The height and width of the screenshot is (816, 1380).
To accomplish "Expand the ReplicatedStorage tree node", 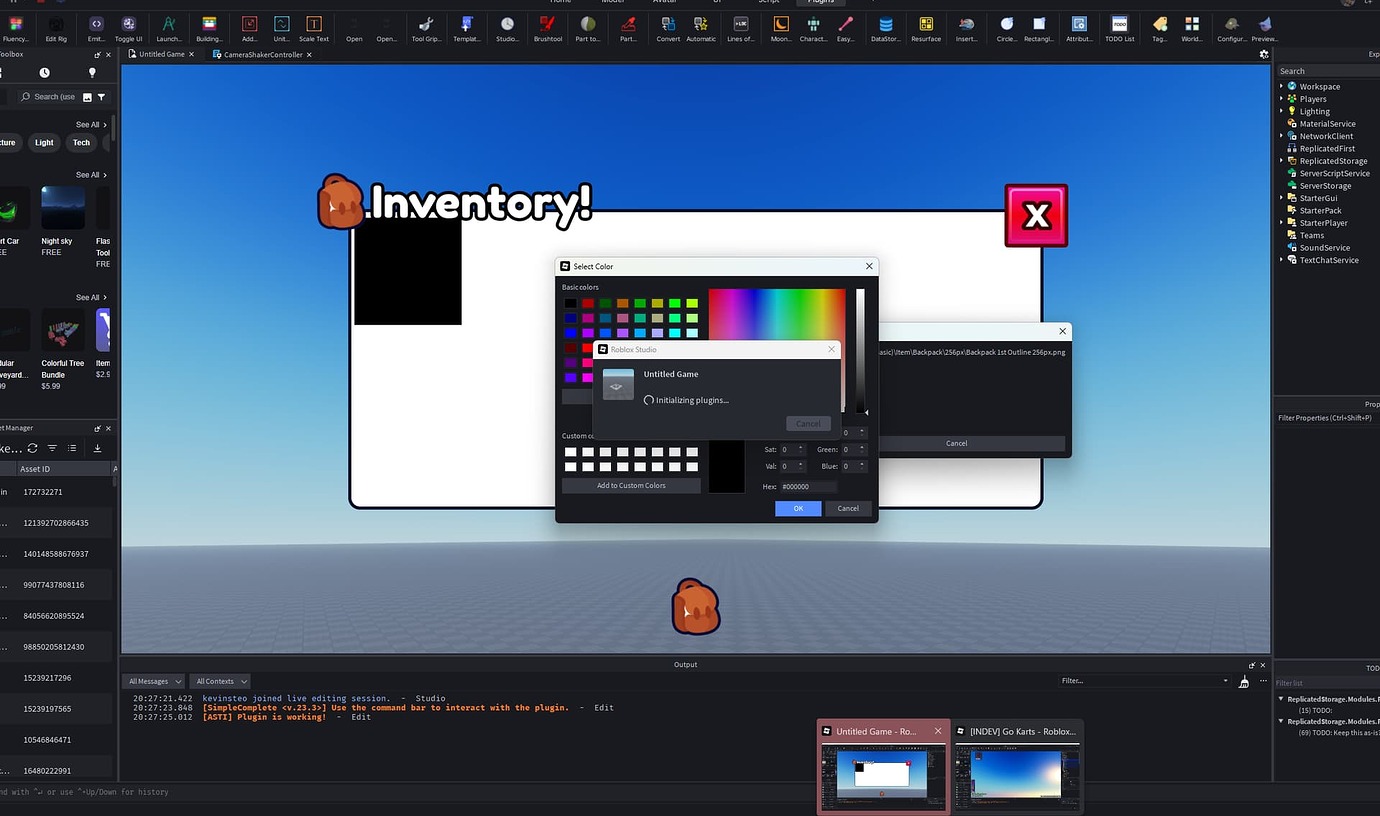I will click(1282, 161).
